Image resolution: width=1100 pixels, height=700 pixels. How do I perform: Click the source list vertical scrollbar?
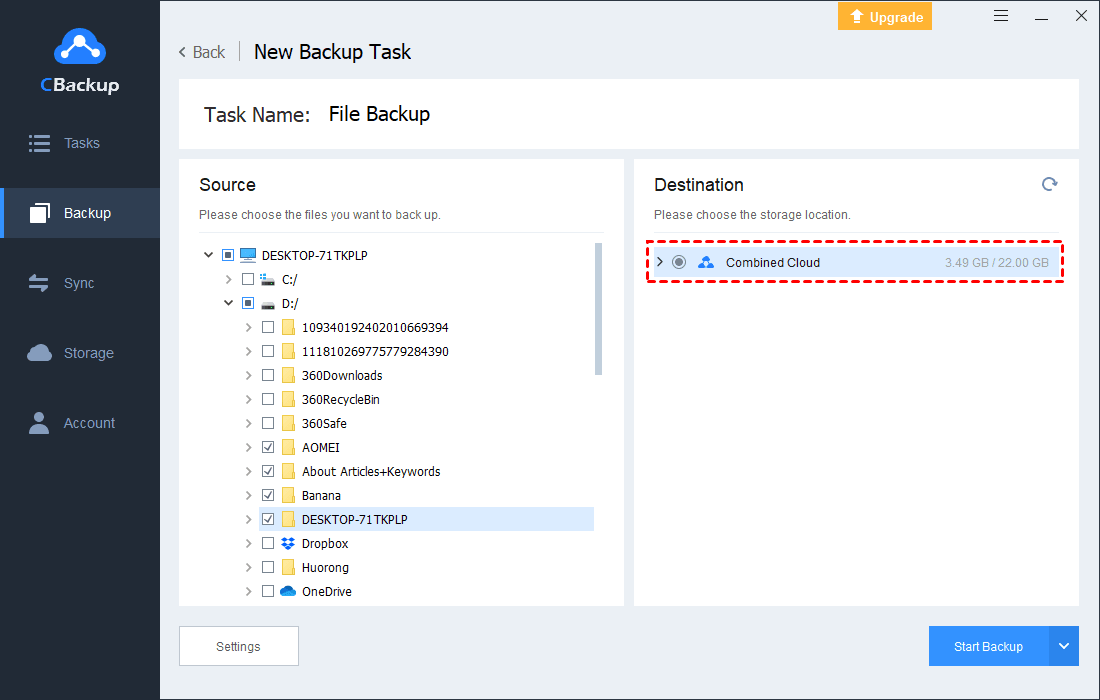[598, 308]
